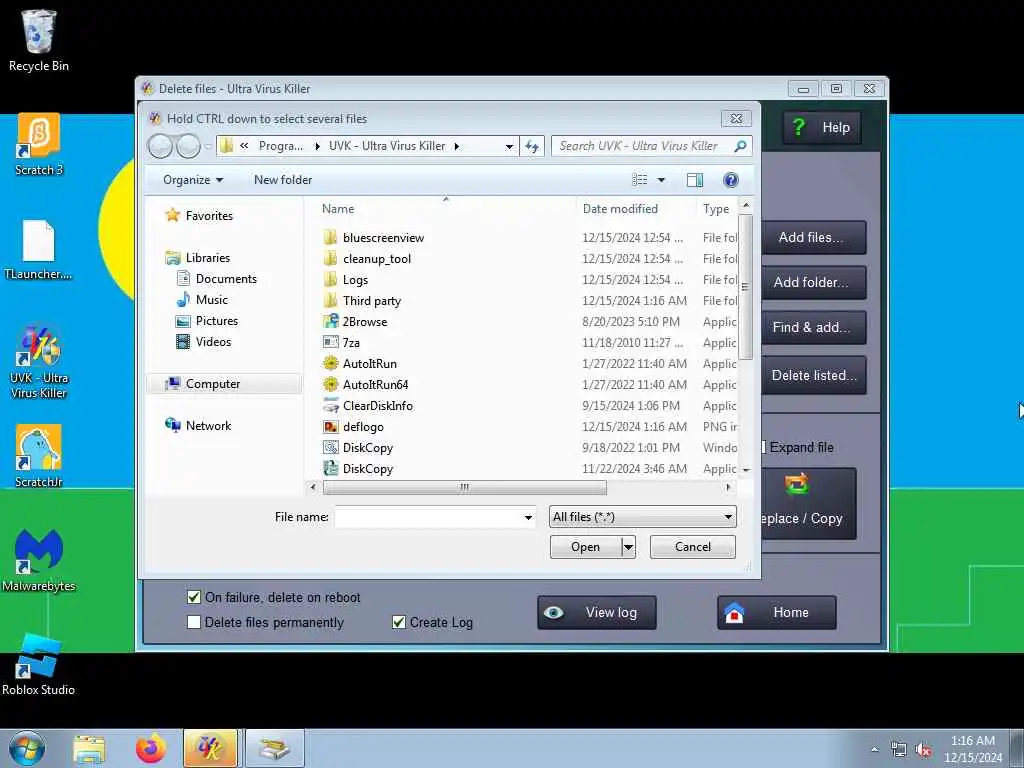Open the File name dropdown arrow
This screenshot has height=768, width=1024.
[x=528, y=517]
